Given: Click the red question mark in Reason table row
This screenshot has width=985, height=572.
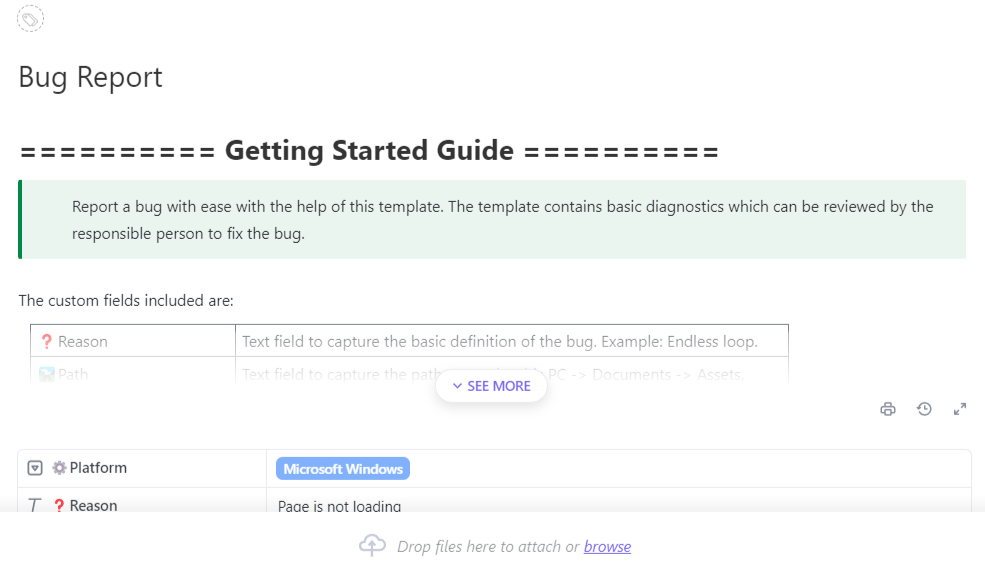Looking at the screenshot, I should [x=46, y=342].
